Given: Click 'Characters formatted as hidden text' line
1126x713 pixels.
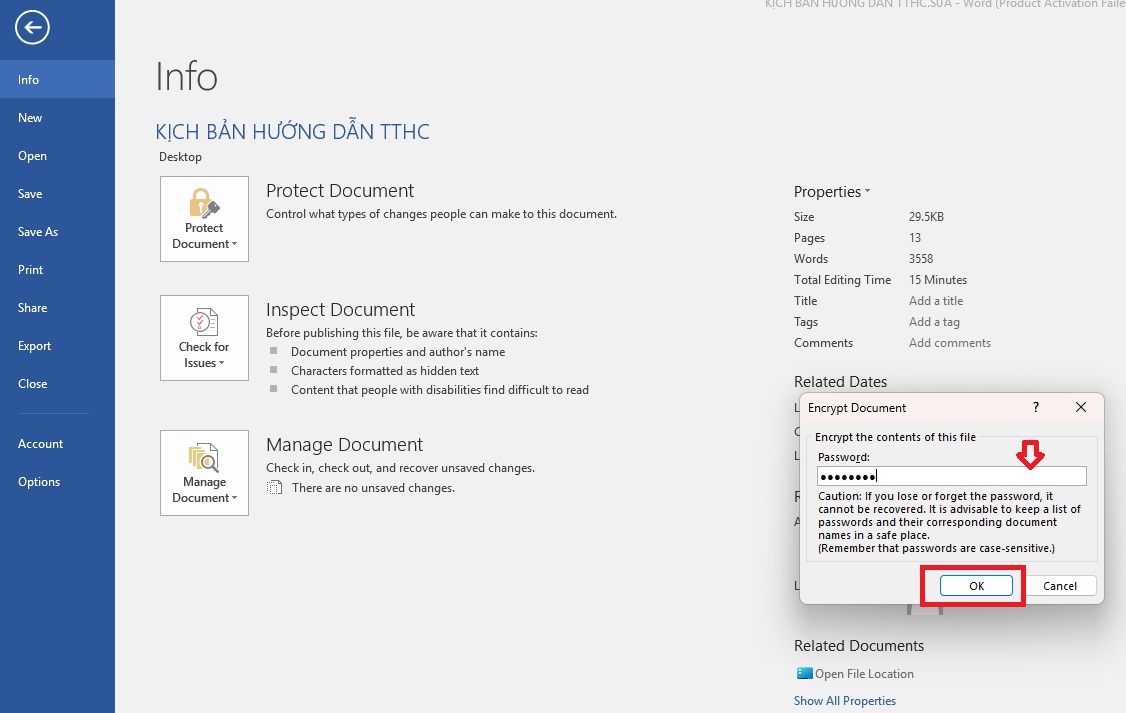Looking at the screenshot, I should point(385,371).
